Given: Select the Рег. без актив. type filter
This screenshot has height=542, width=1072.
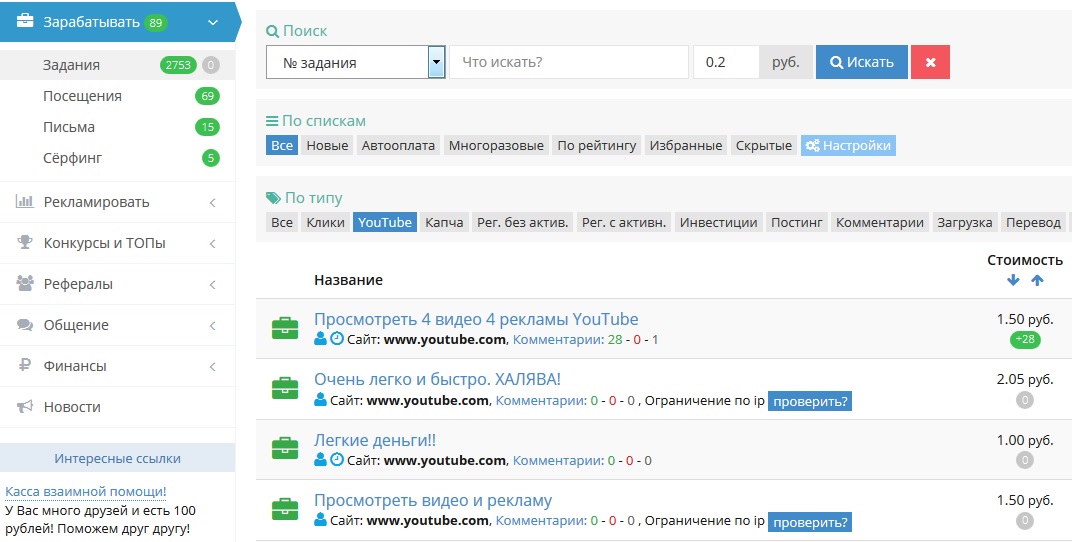Looking at the screenshot, I should (522, 222).
